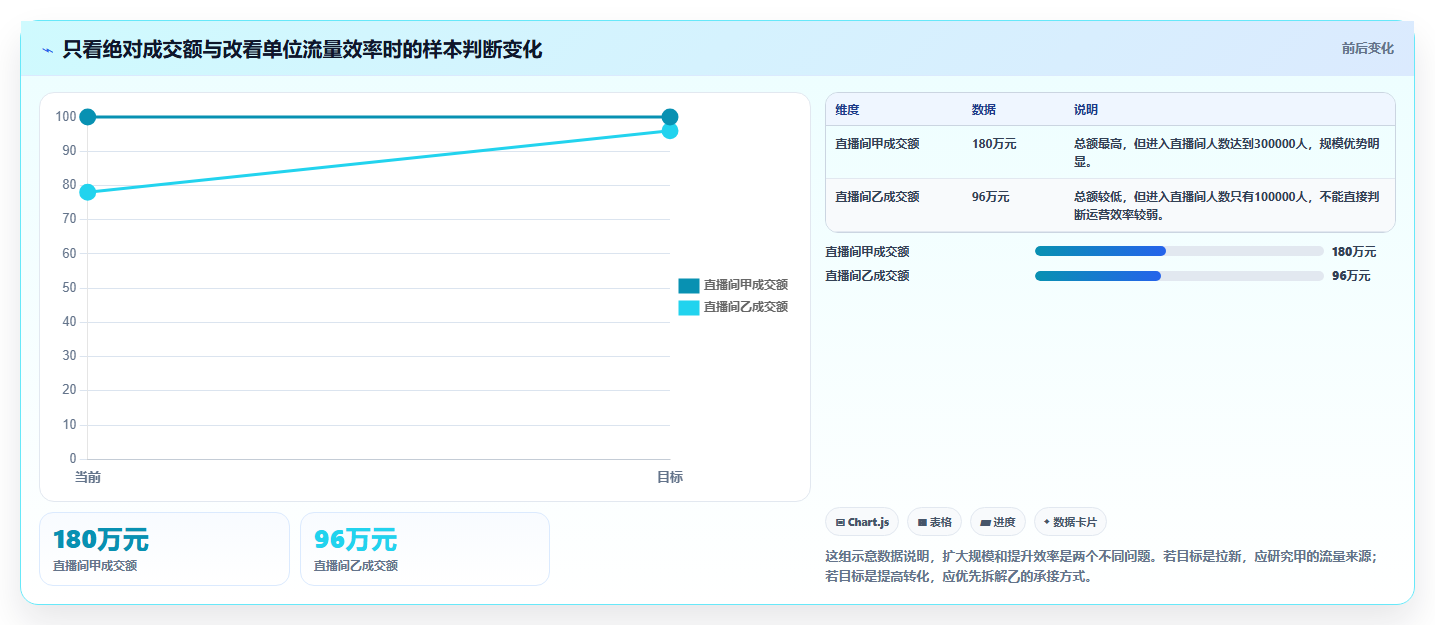Image resolution: width=1435 pixels, height=625 pixels.
Task: Select the 表格 tag
Action: pos(934,522)
